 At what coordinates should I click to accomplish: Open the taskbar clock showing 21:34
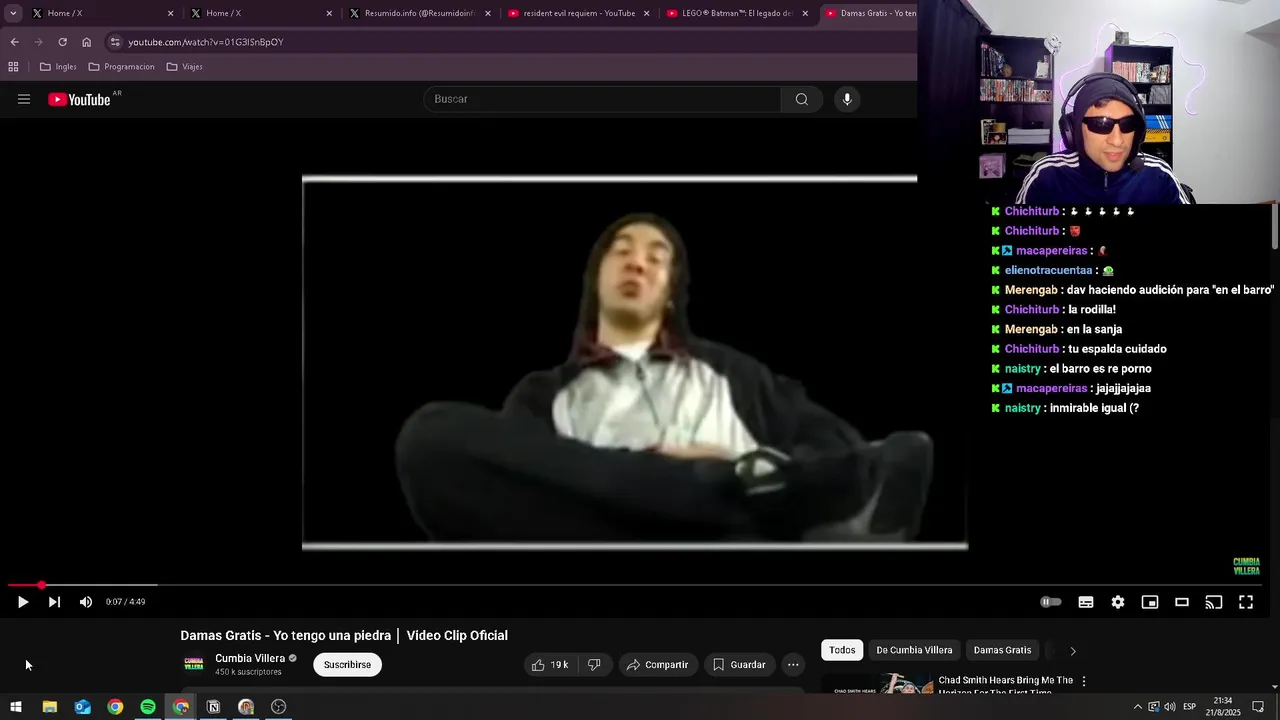point(1223,707)
